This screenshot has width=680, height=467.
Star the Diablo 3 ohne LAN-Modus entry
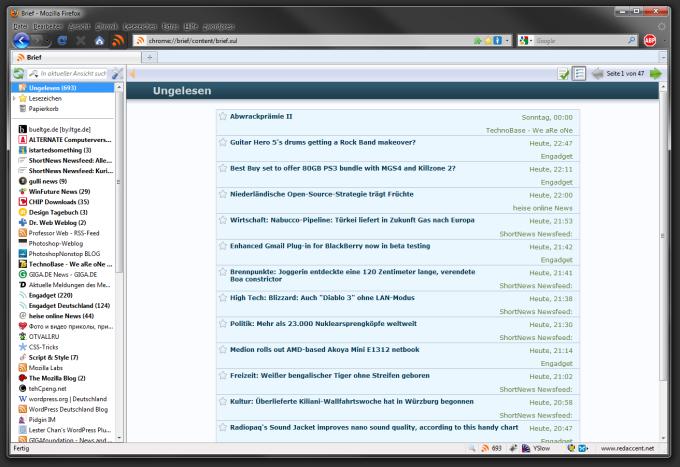pos(223,298)
